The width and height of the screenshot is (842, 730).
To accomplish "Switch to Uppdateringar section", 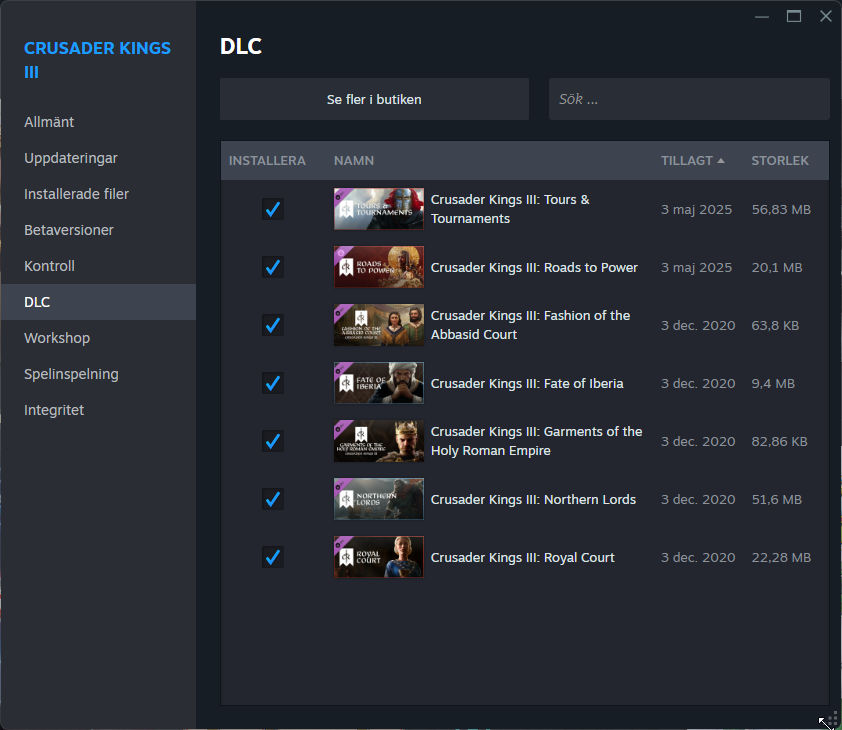I will [x=98, y=158].
